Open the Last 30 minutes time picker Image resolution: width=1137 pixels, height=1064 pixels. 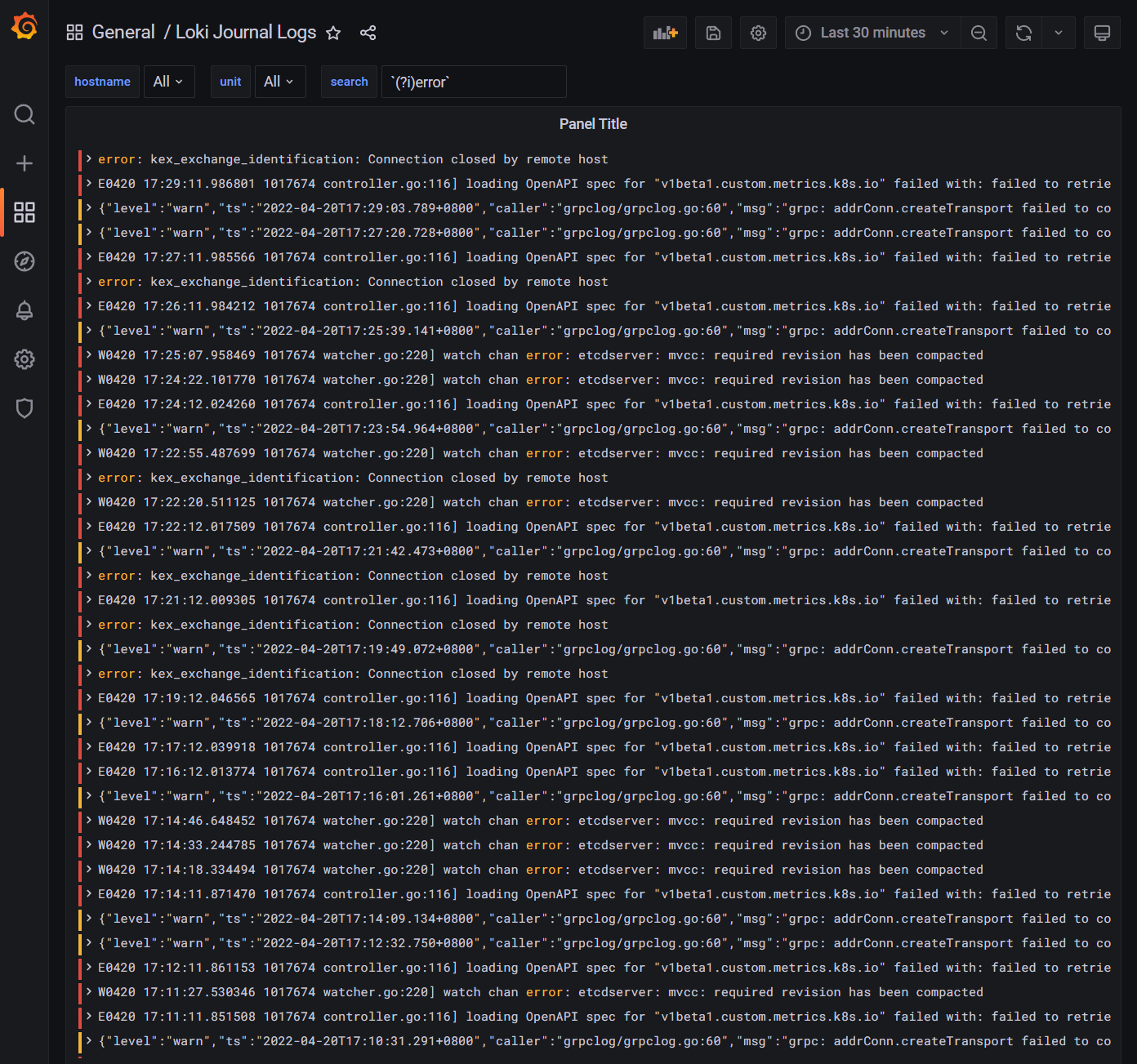872,33
